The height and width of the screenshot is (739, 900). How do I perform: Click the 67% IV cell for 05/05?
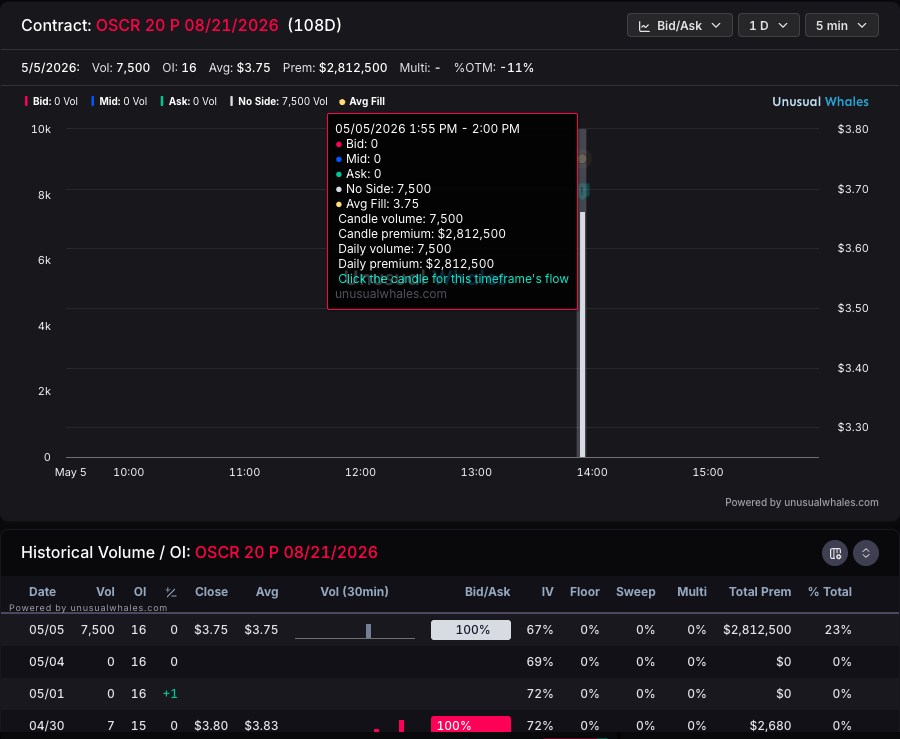pos(540,630)
